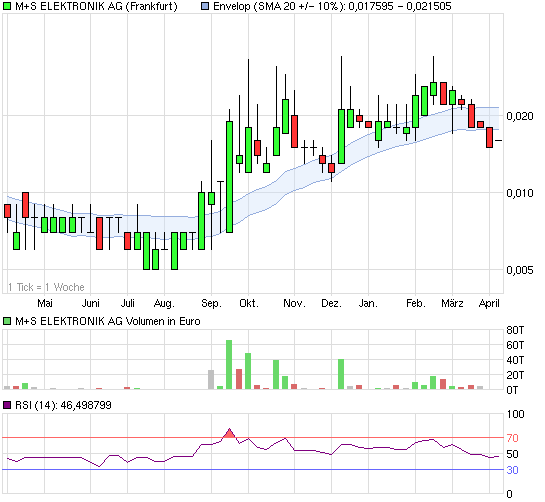The height and width of the screenshot is (502, 545).
Task: Click the tall green volume bar in December
Action: tap(341, 374)
